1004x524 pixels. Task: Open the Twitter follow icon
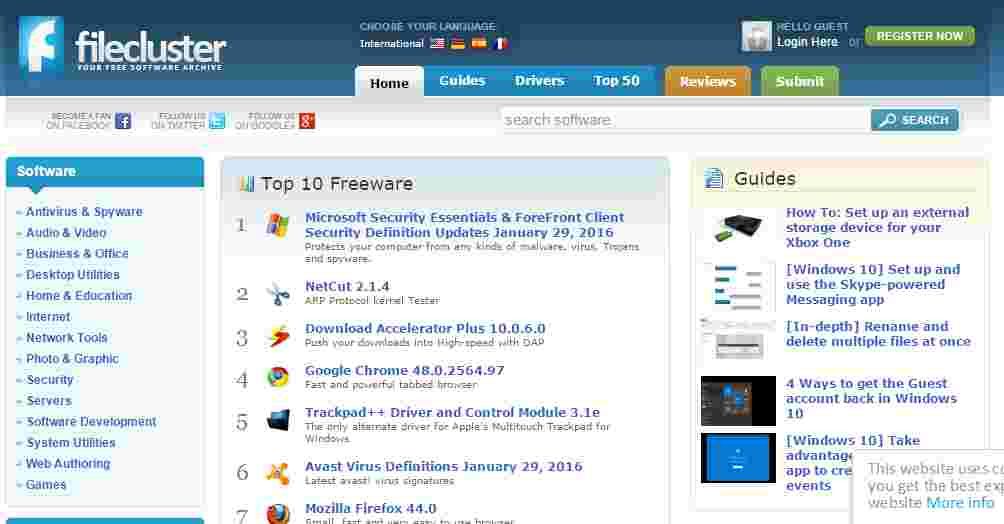tap(217, 120)
